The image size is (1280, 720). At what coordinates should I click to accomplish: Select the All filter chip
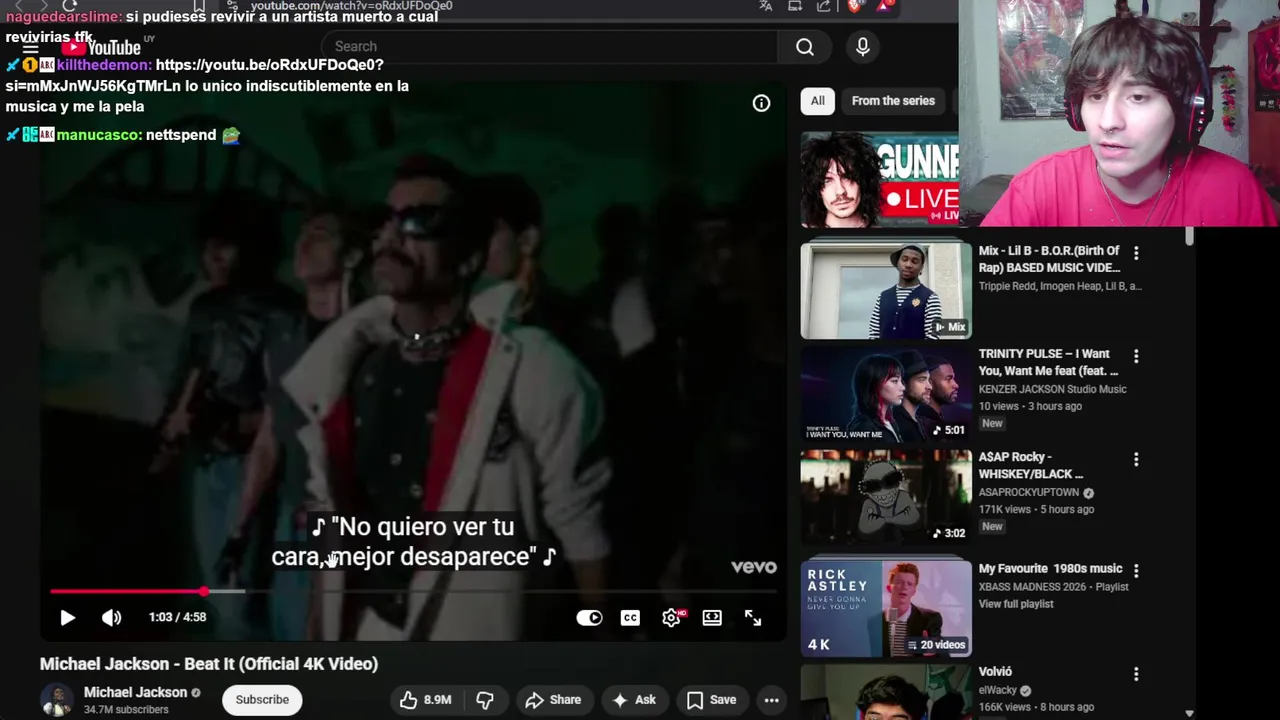817,101
